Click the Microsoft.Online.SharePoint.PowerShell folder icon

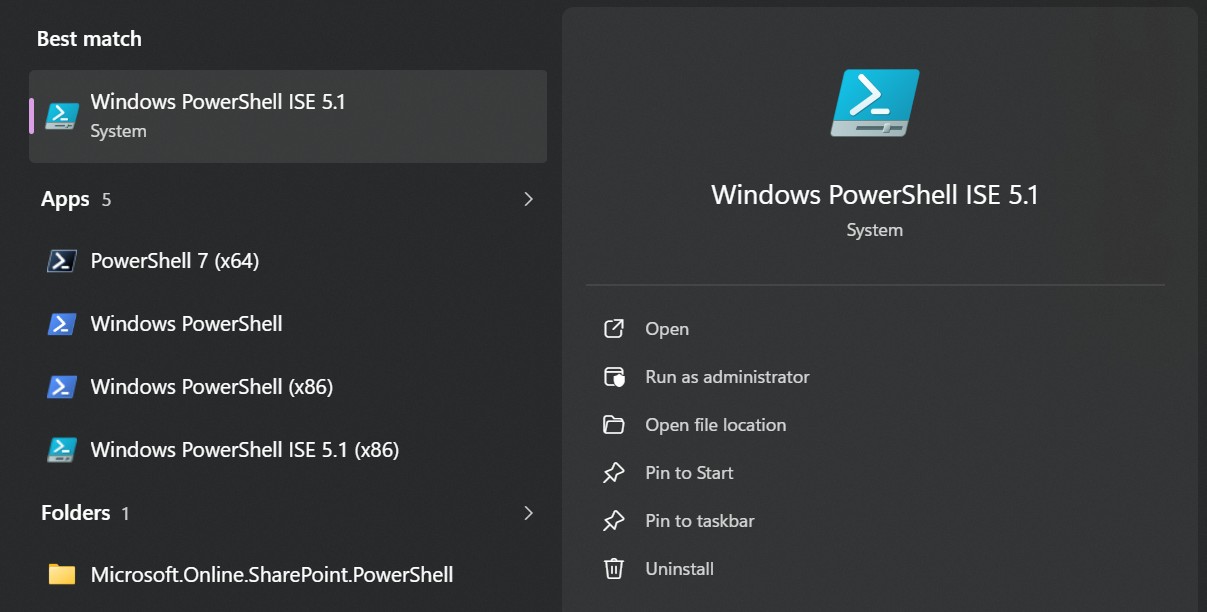click(62, 574)
